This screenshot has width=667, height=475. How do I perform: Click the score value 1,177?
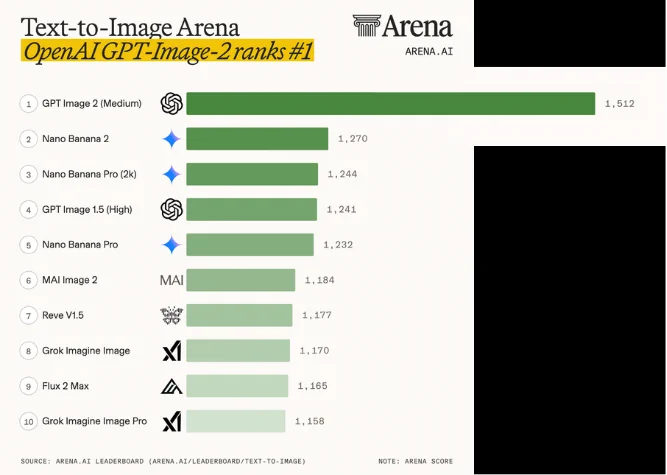[317, 315]
